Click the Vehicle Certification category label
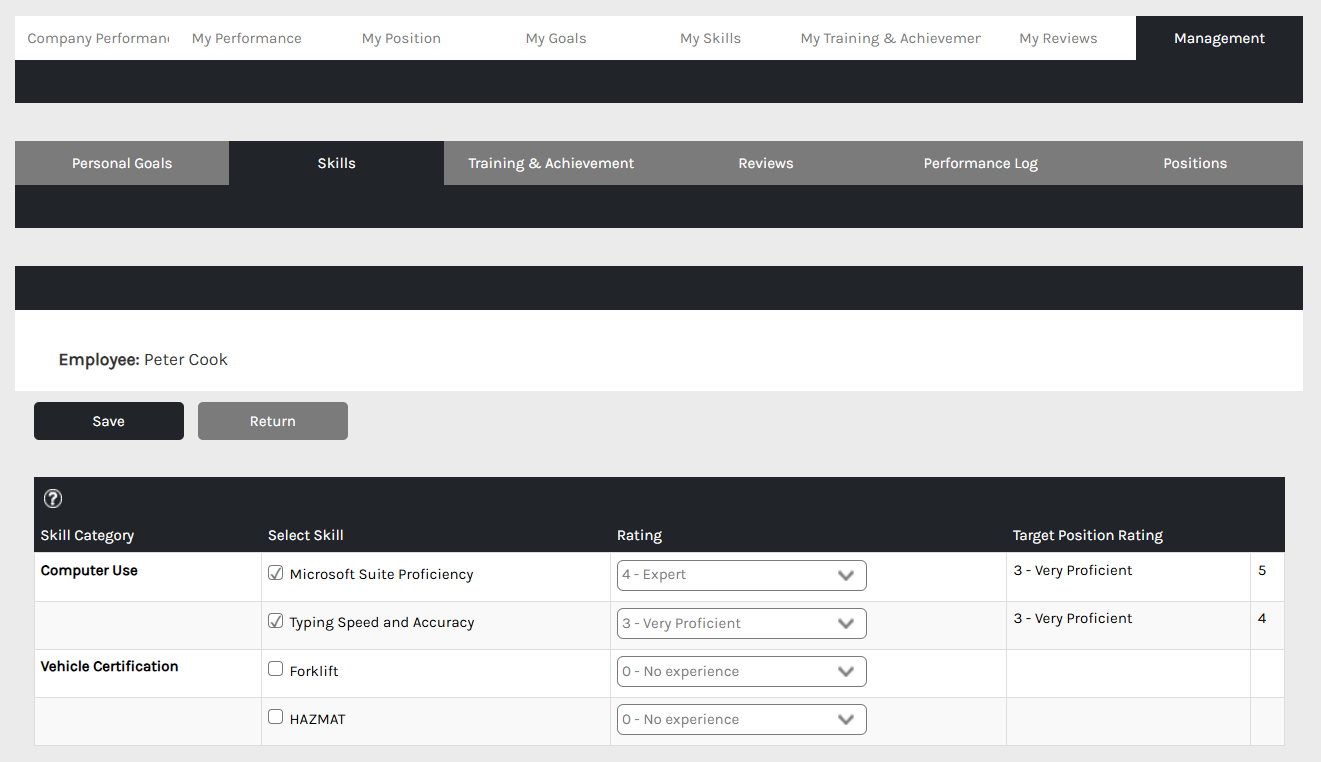1321x762 pixels. 109,666
